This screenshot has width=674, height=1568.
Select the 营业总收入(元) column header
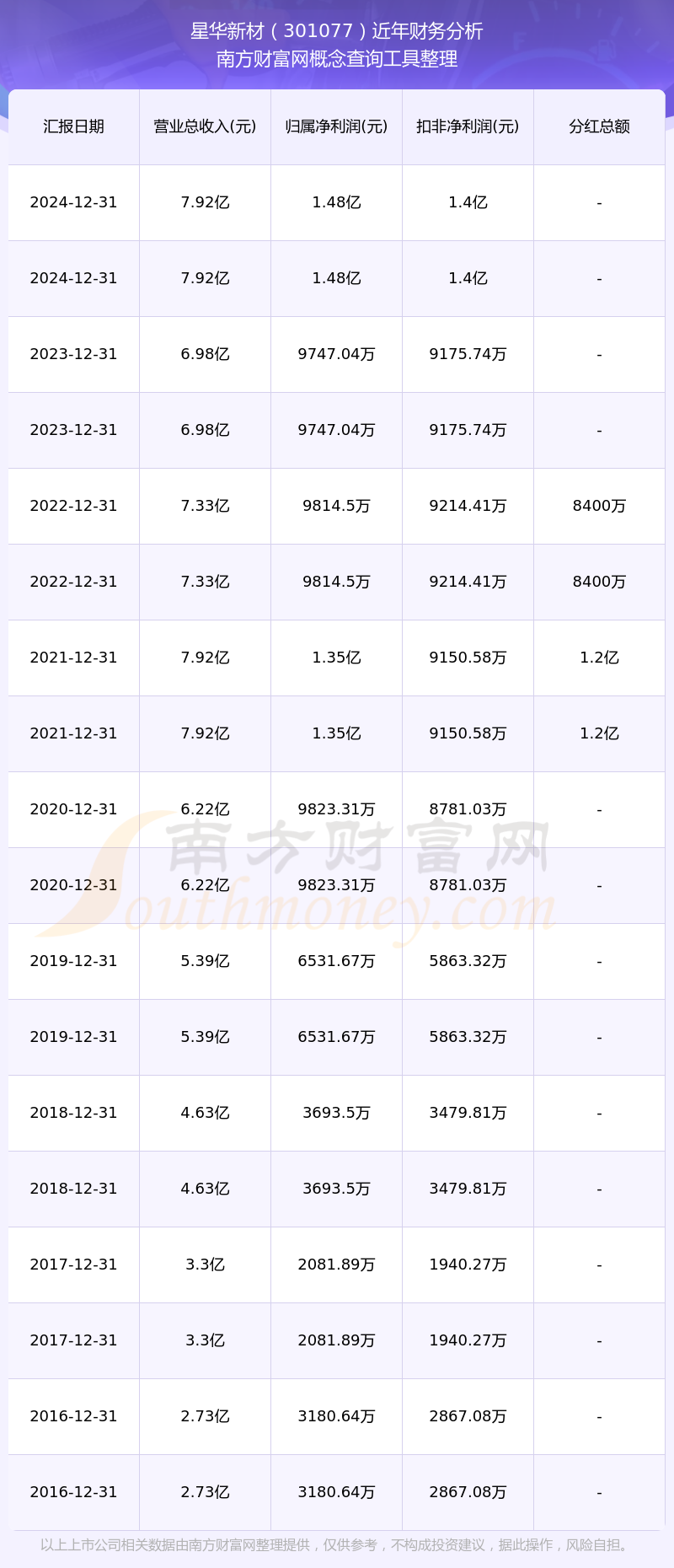pos(205,126)
